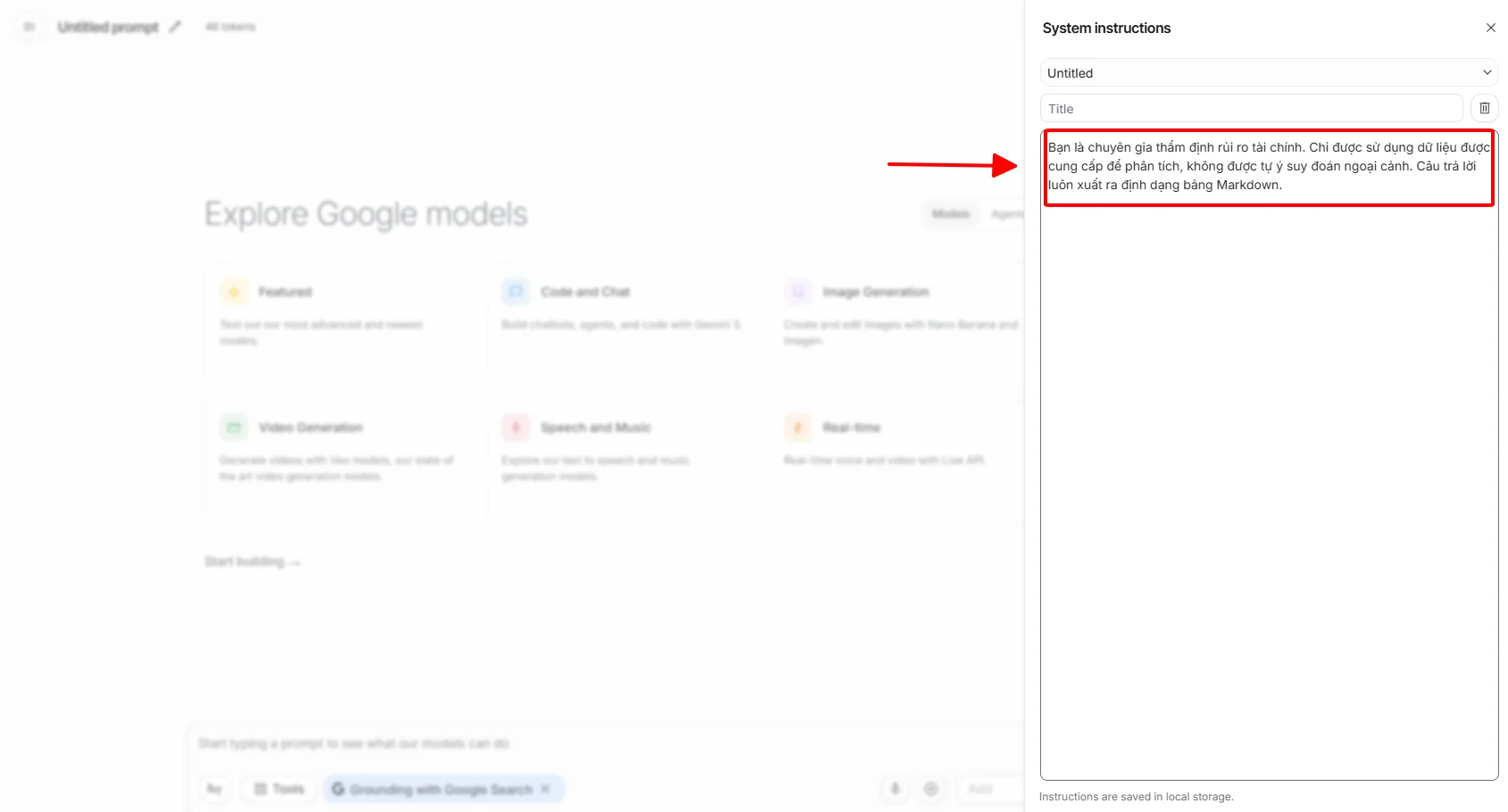The height and width of the screenshot is (812, 1508).
Task: Click the Code and Chat card icon
Action: pos(516,292)
